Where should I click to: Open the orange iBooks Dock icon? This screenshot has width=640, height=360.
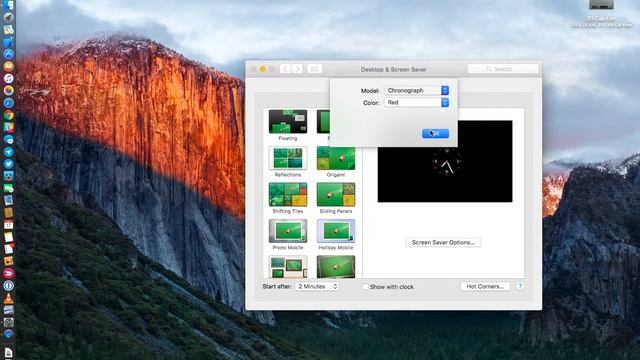tap(9, 66)
